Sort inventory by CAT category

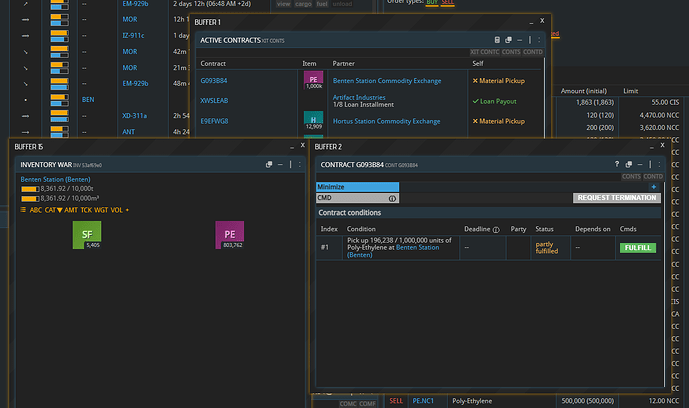click(53, 210)
